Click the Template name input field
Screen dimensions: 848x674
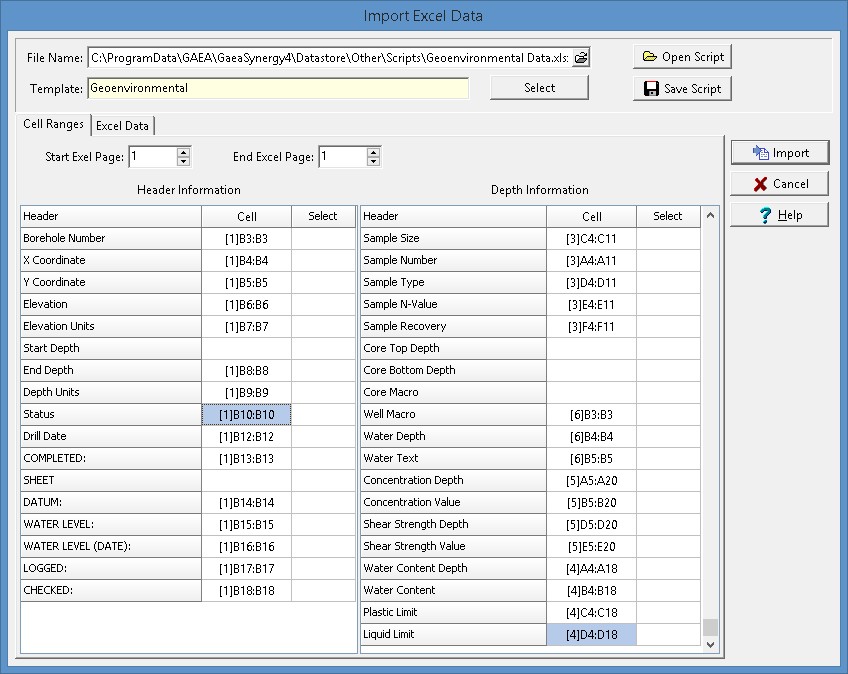pyautogui.click(x=278, y=88)
